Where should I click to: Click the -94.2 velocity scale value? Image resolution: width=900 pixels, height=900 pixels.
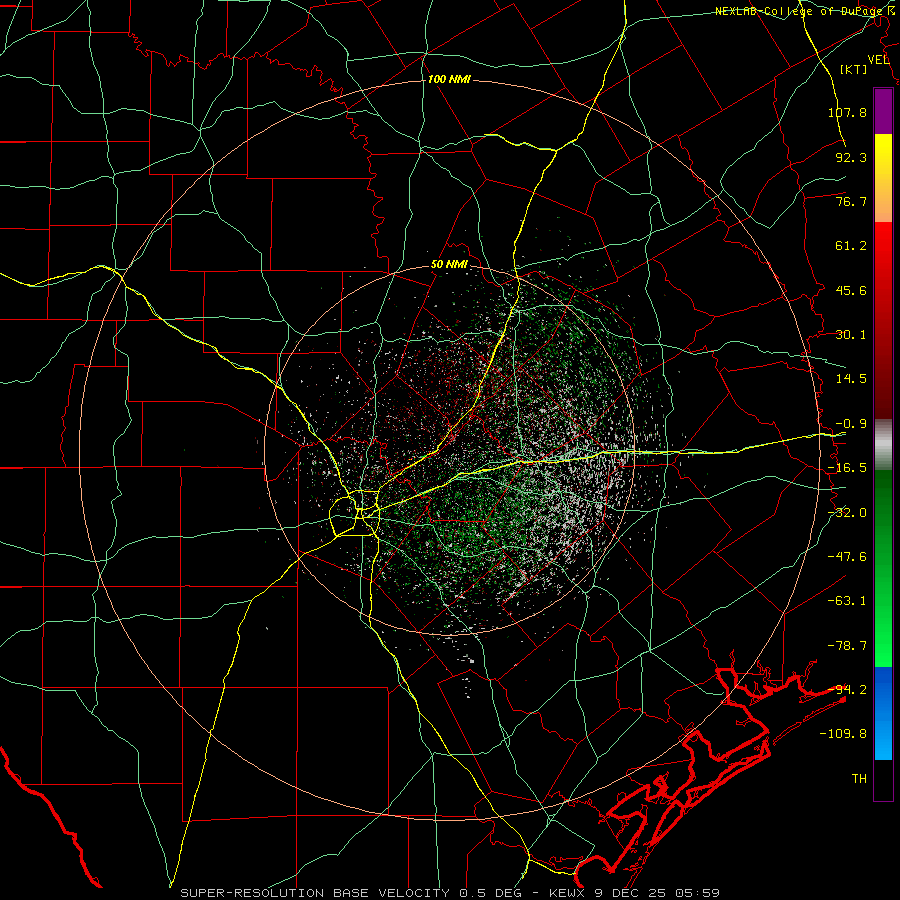[x=847, y=690]
